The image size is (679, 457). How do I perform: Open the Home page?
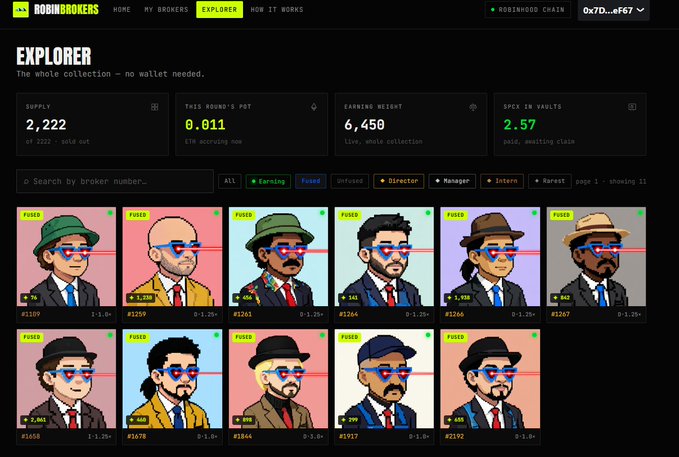click(122, 10)
